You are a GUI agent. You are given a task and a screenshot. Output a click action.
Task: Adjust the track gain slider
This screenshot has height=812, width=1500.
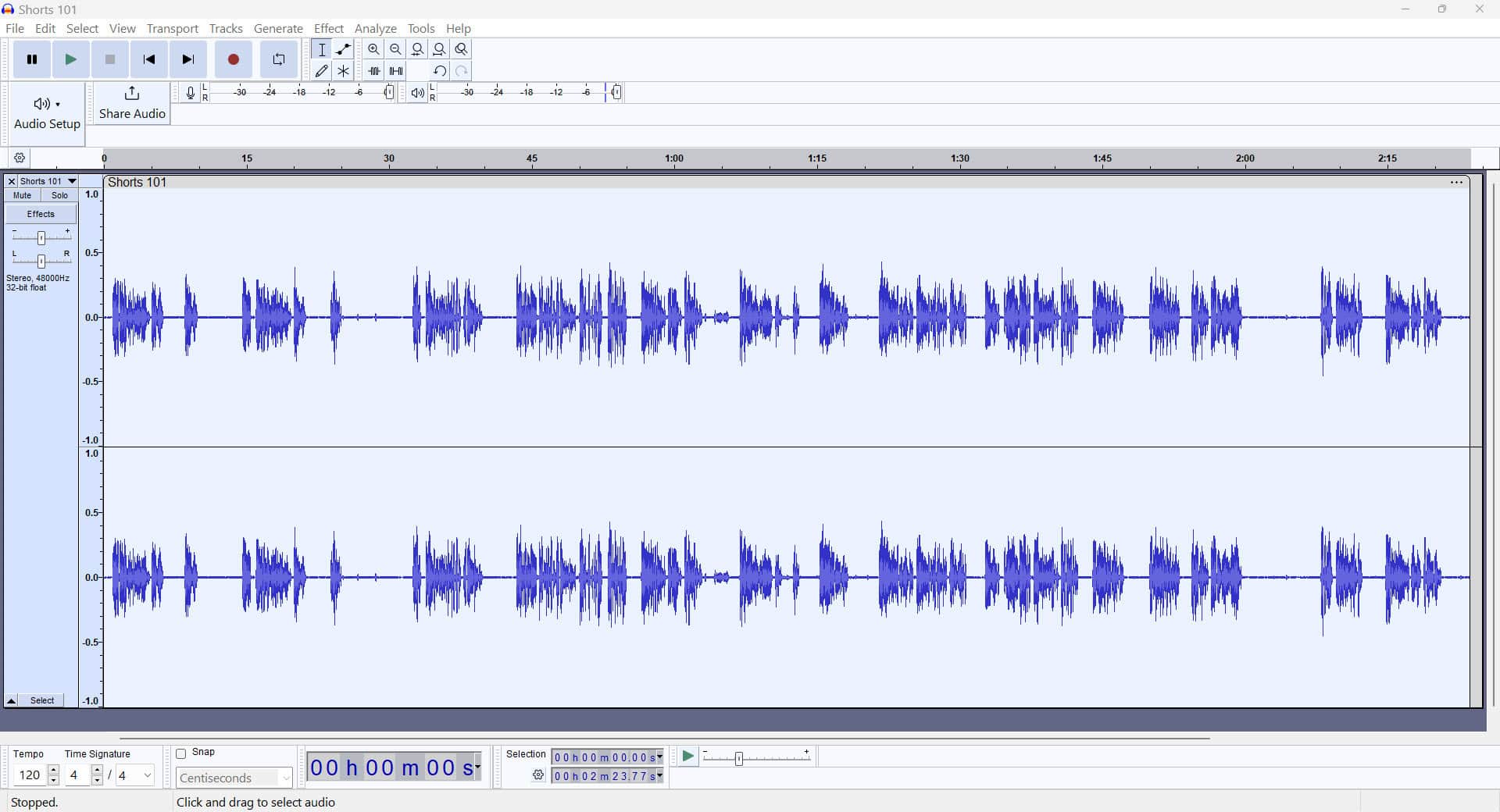(x=41, y=237)
